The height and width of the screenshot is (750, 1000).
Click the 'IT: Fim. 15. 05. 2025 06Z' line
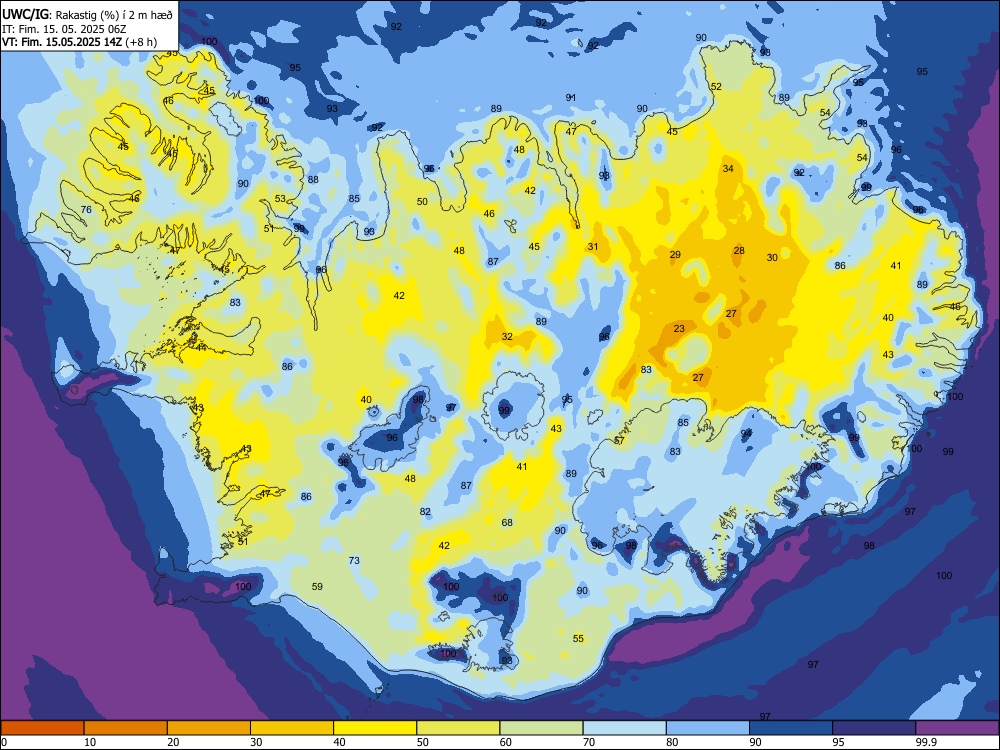pos(62,29)
